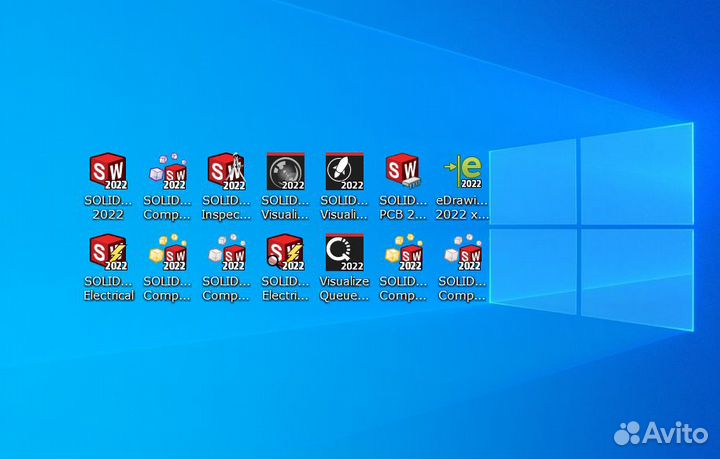Click the SOLIDWORKS Inspection icon with caliper
The image size is (720, 459).
click(226, 172)
